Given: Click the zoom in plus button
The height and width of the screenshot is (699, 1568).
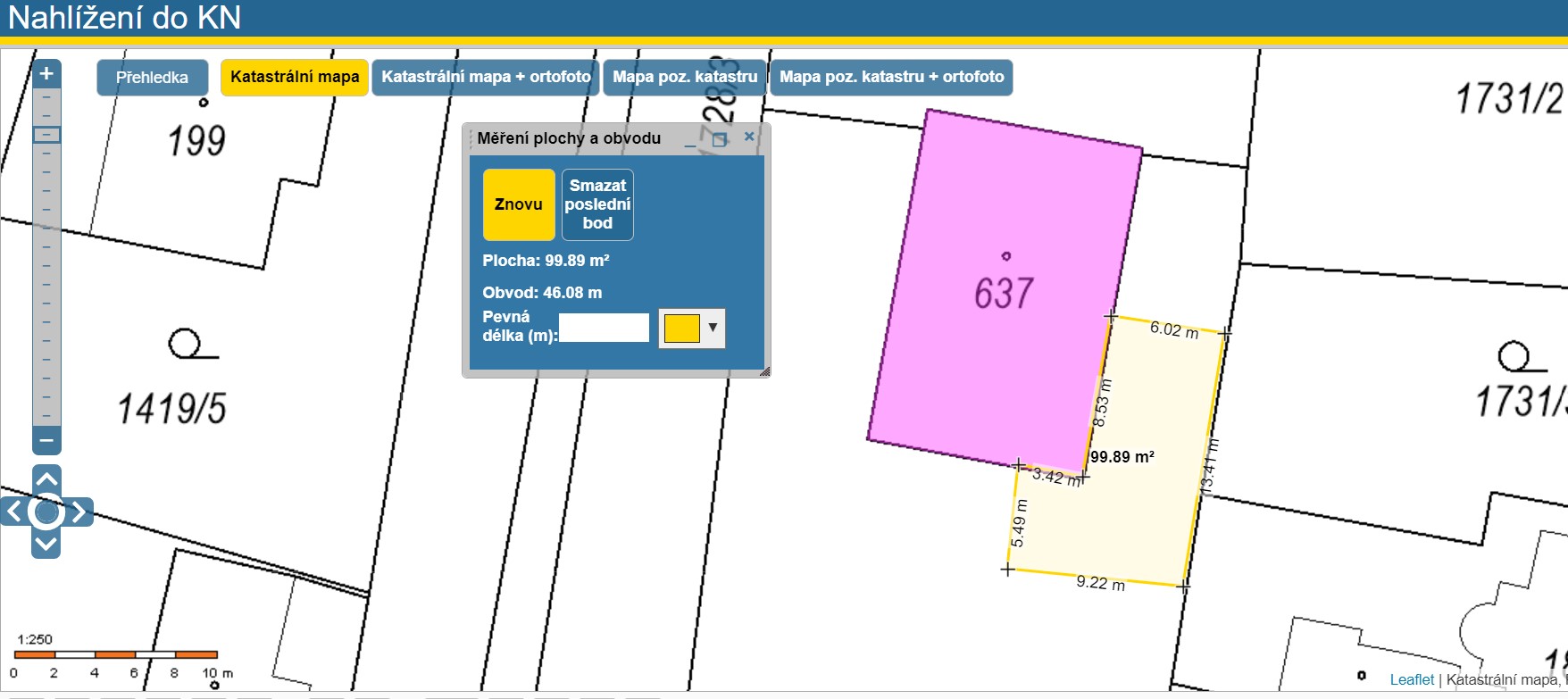Looking at the screenshot, I should click(x=46, y=74).
